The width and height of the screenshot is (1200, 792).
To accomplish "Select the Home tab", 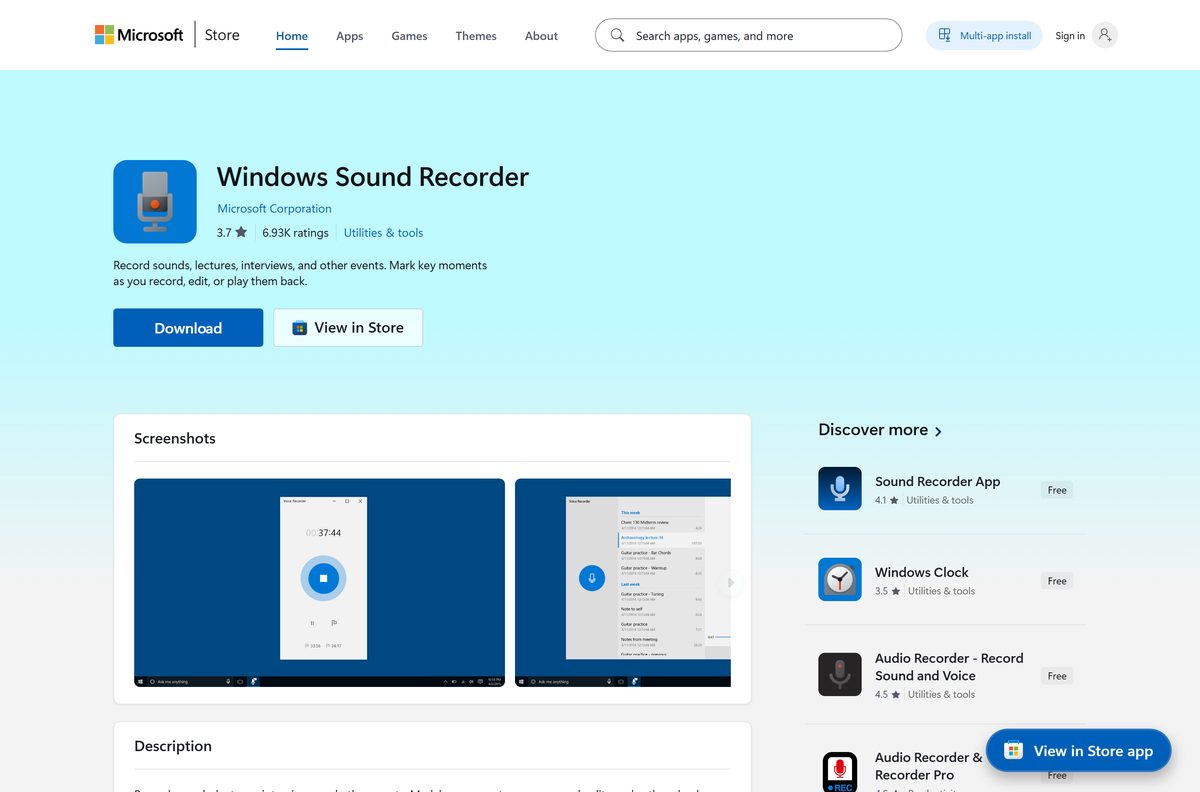I will (x=292, y=36).
